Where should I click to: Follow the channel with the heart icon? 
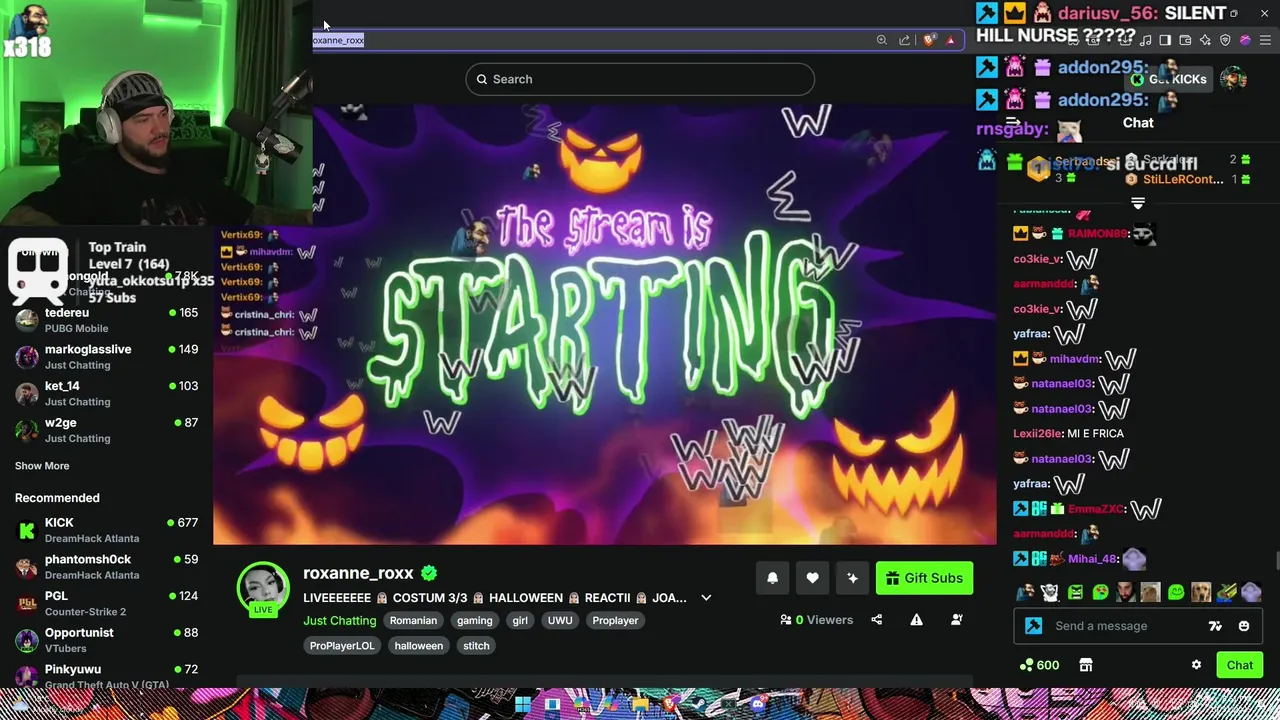pyautogui.click(x=812, y=578)
